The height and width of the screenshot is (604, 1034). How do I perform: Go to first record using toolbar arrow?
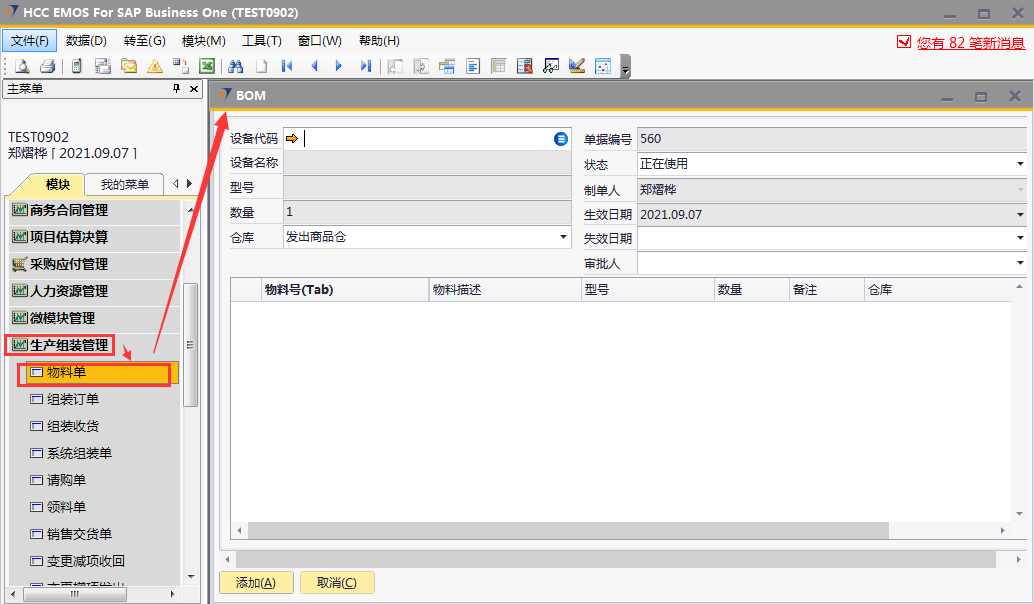pos(288,66)
